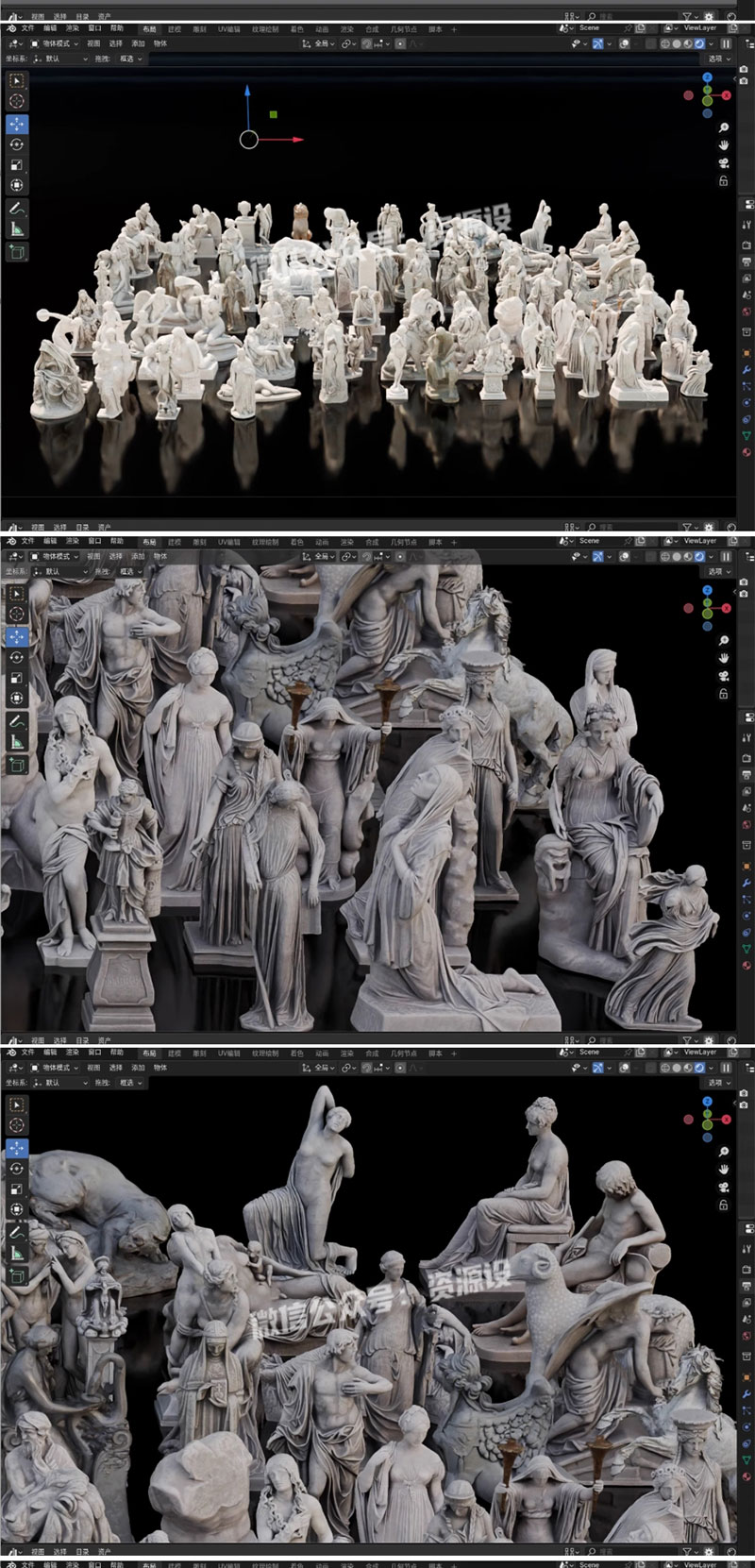Click the zoom magnifier icon in top Blender view
The image size is (755, 1568).
pyautogui.click(x=724, y=127)
